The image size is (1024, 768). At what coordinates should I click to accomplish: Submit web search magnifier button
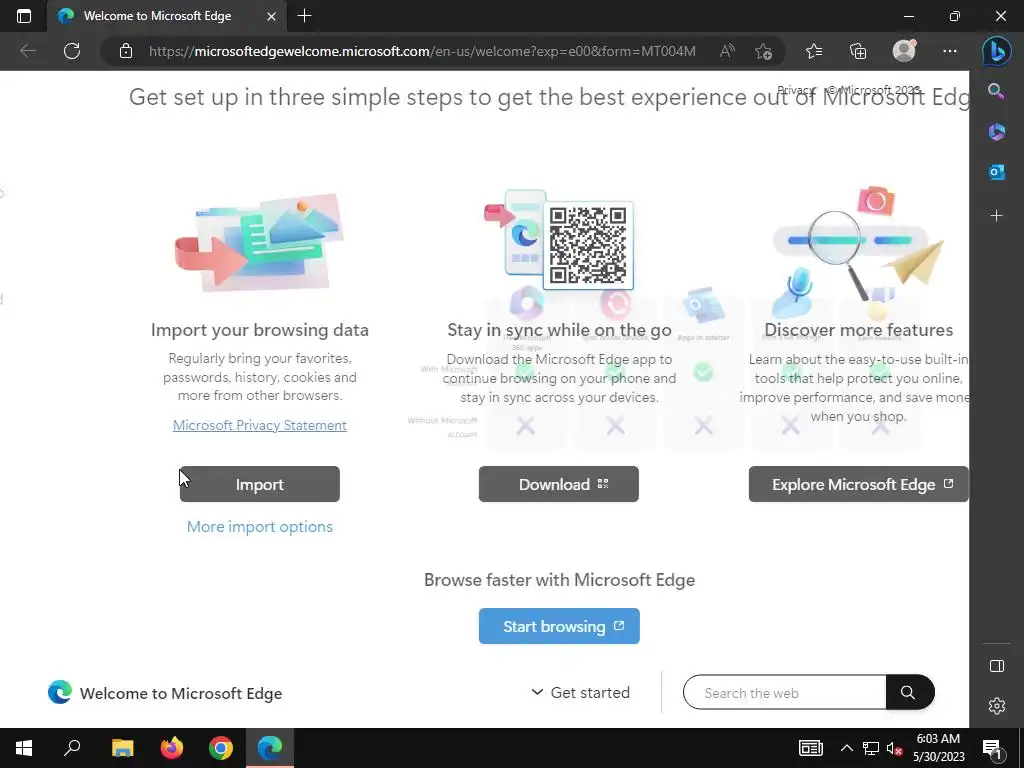pyautogui.click(x=909, y=692)
